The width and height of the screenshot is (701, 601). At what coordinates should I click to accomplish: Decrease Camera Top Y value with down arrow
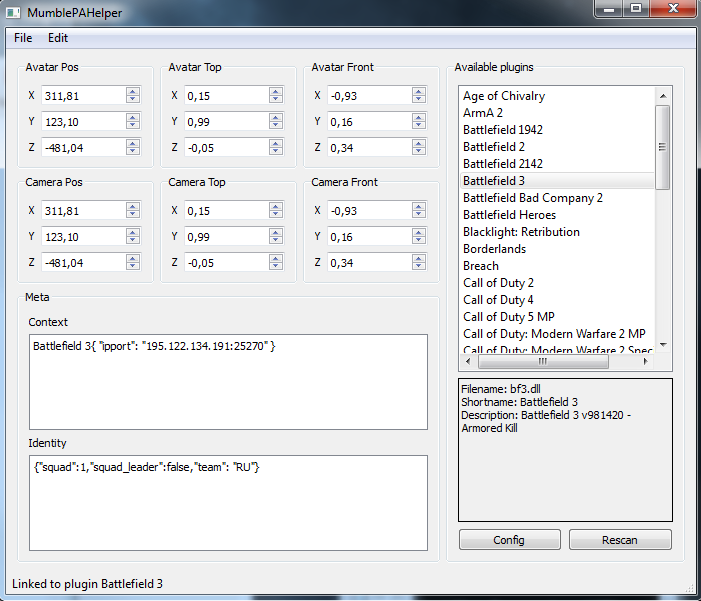click(x=276, y=240)
